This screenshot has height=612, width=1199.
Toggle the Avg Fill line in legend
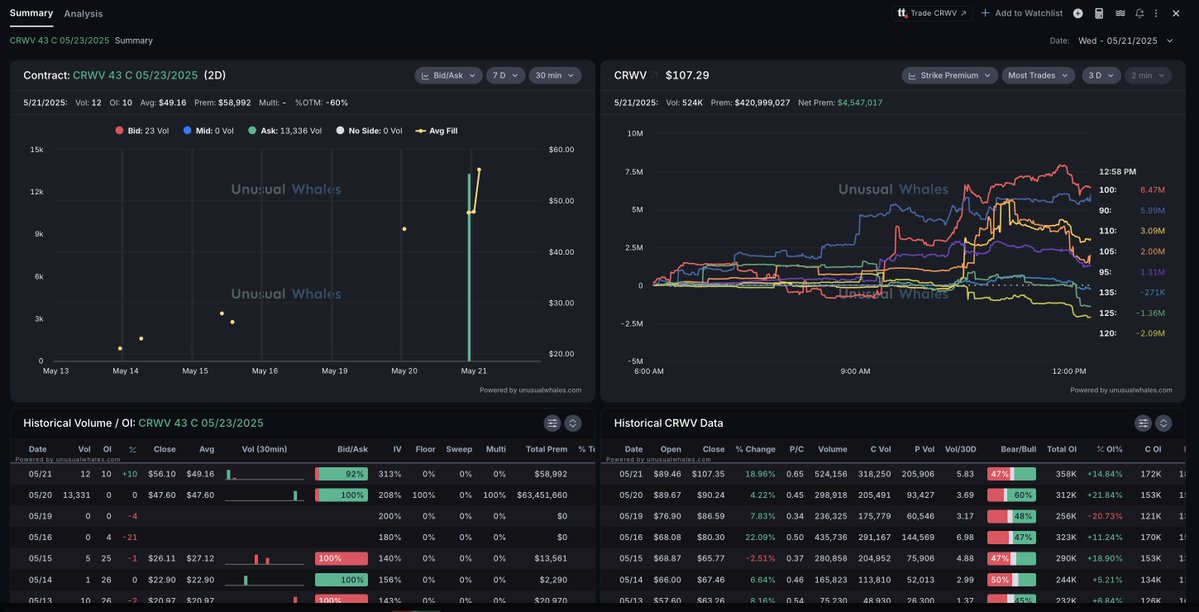click(x=436, y=131)
